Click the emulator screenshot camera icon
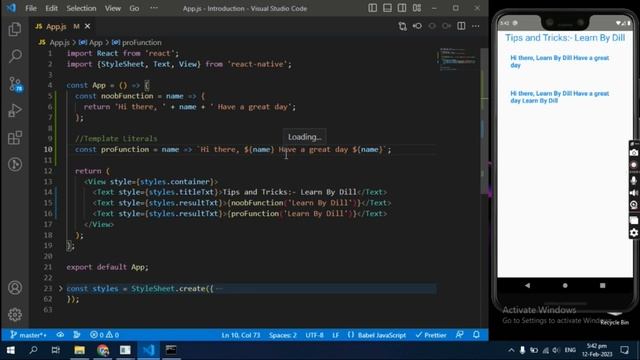The image size is (640, 360). tap(634, 153)
